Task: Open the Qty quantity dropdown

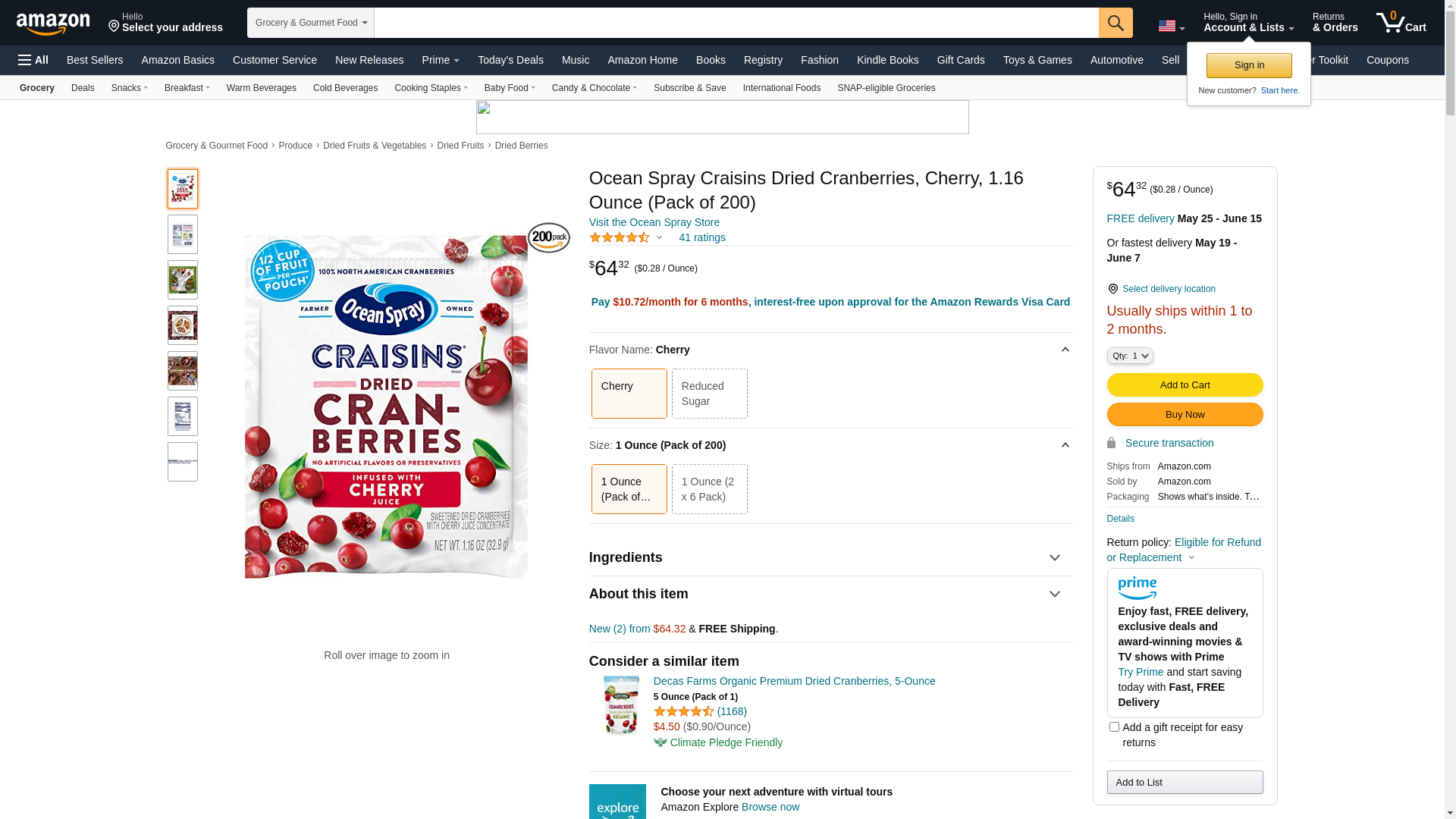Action: click(x=1129, y=356)
